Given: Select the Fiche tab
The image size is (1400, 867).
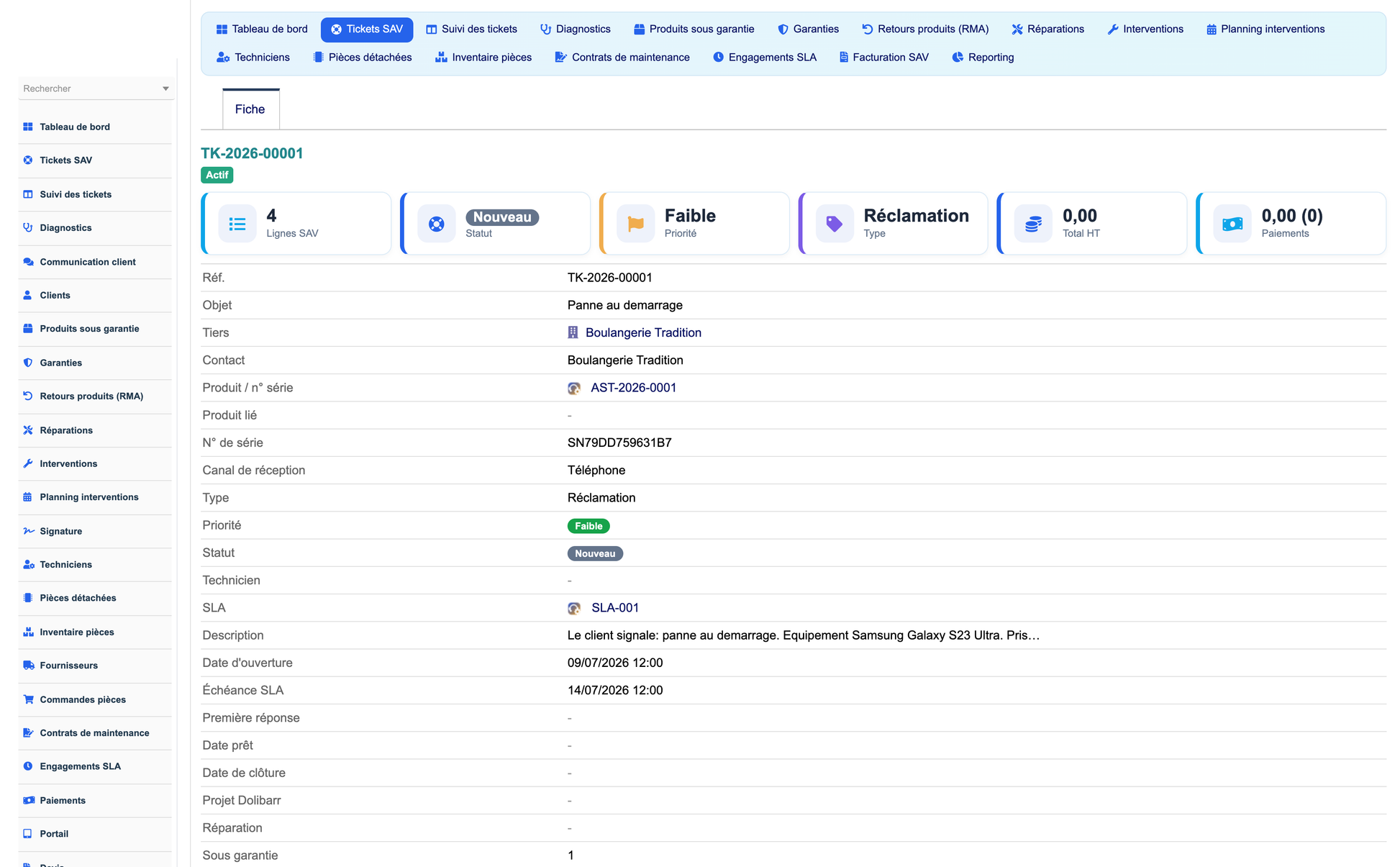Looking at the screenshot, I should (250, 109).
